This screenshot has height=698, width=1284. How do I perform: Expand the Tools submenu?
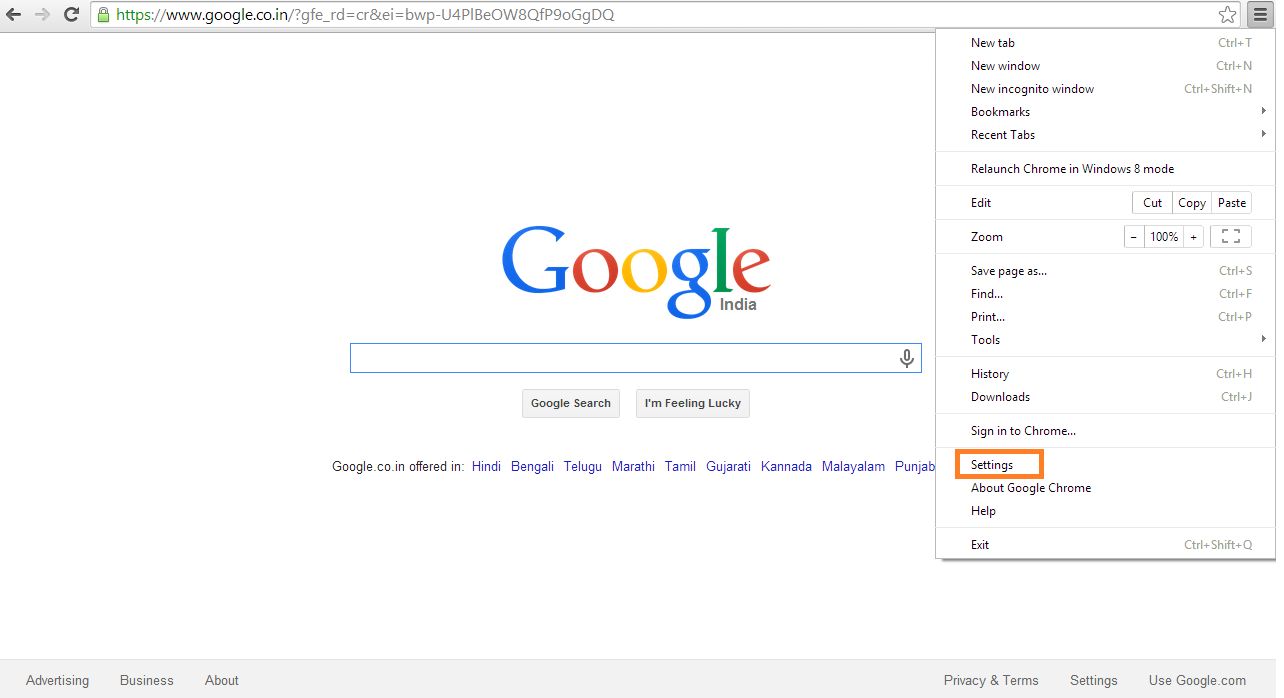click(1105, 340)
